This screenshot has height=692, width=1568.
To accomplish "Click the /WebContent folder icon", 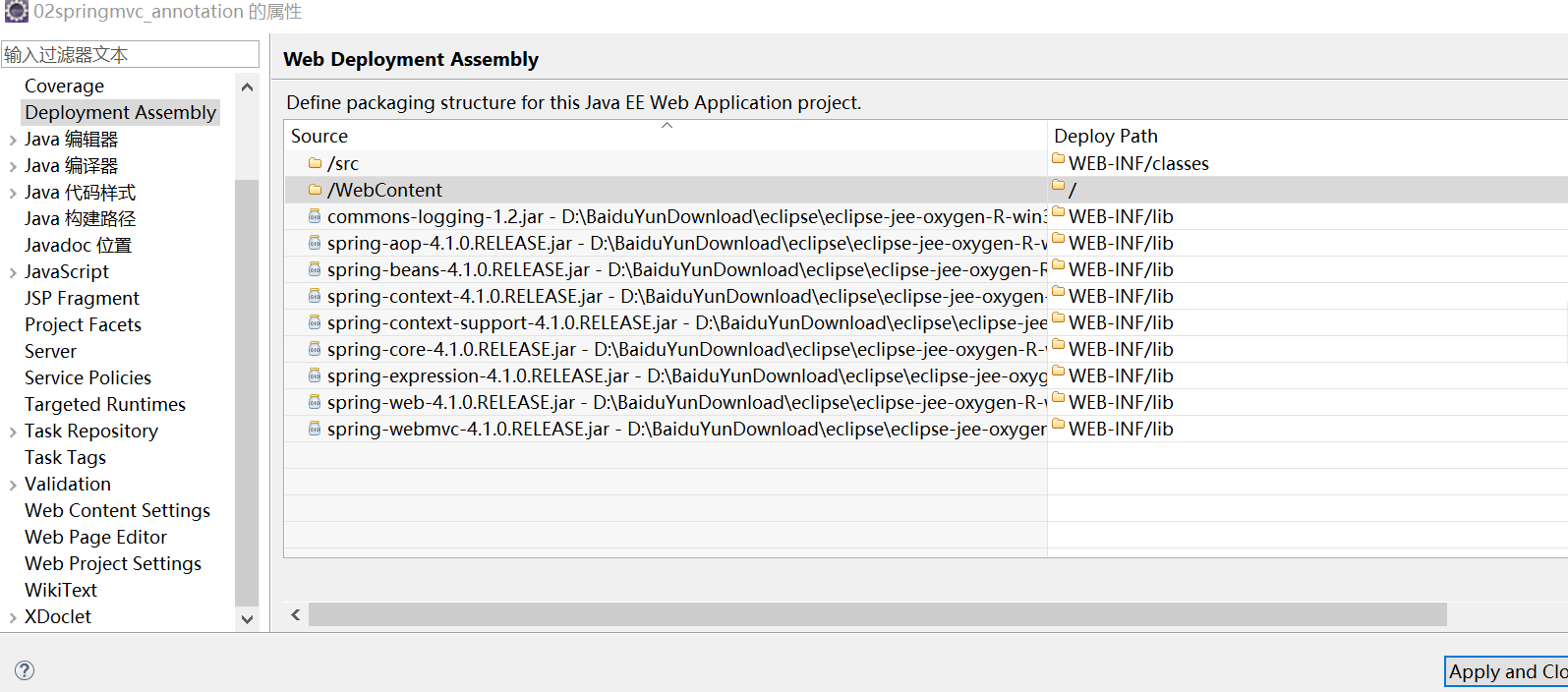I will pyautogui.click(x=315, y=190).
